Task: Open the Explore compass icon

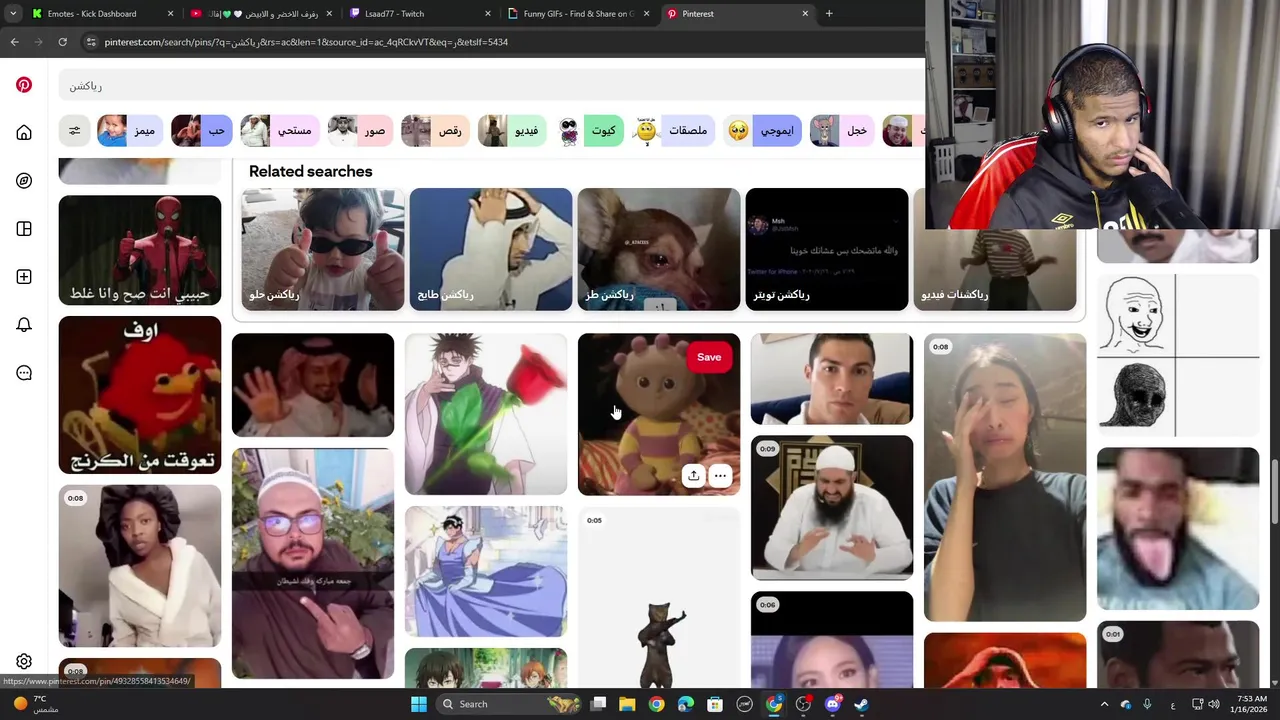Action: [24, 181]
